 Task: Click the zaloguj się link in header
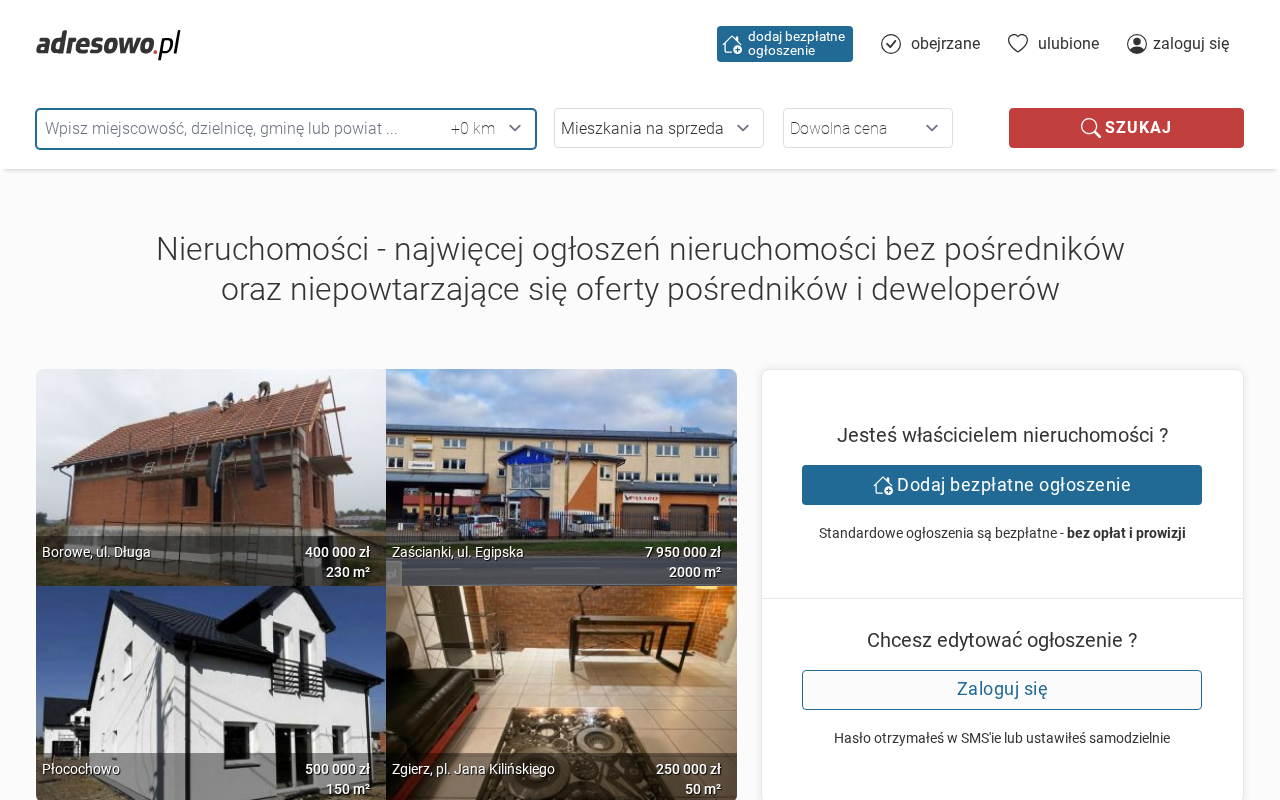1191,44
